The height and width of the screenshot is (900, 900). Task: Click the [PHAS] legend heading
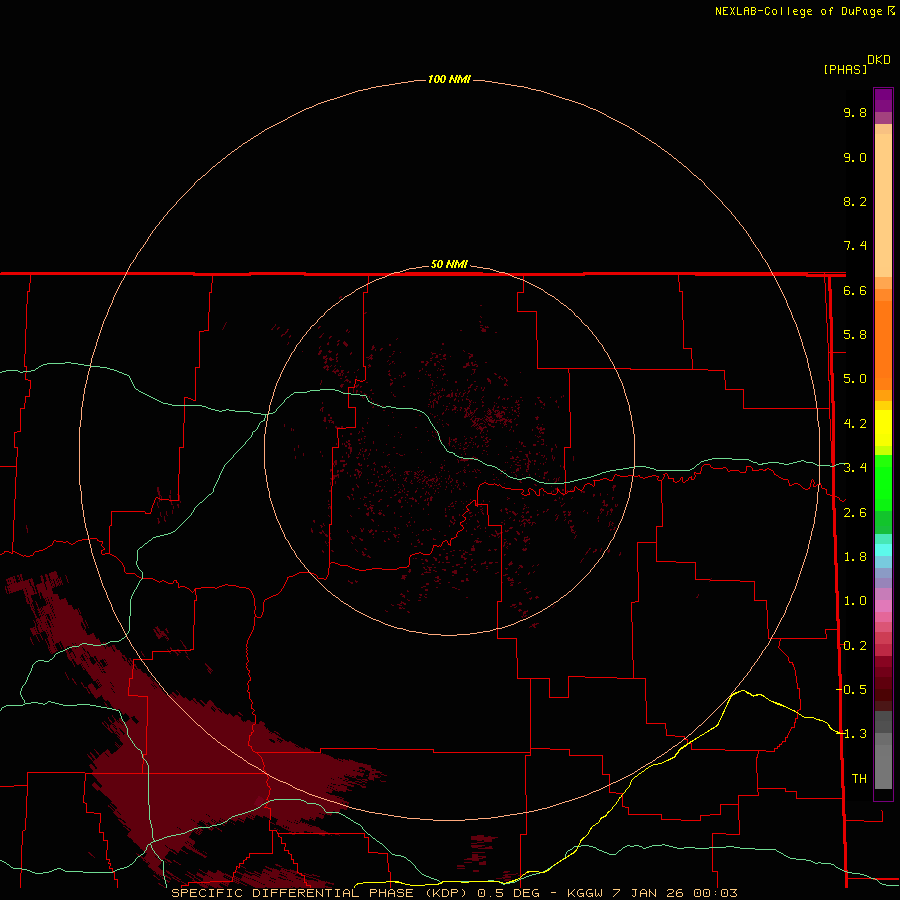click(x=845, y=70)
